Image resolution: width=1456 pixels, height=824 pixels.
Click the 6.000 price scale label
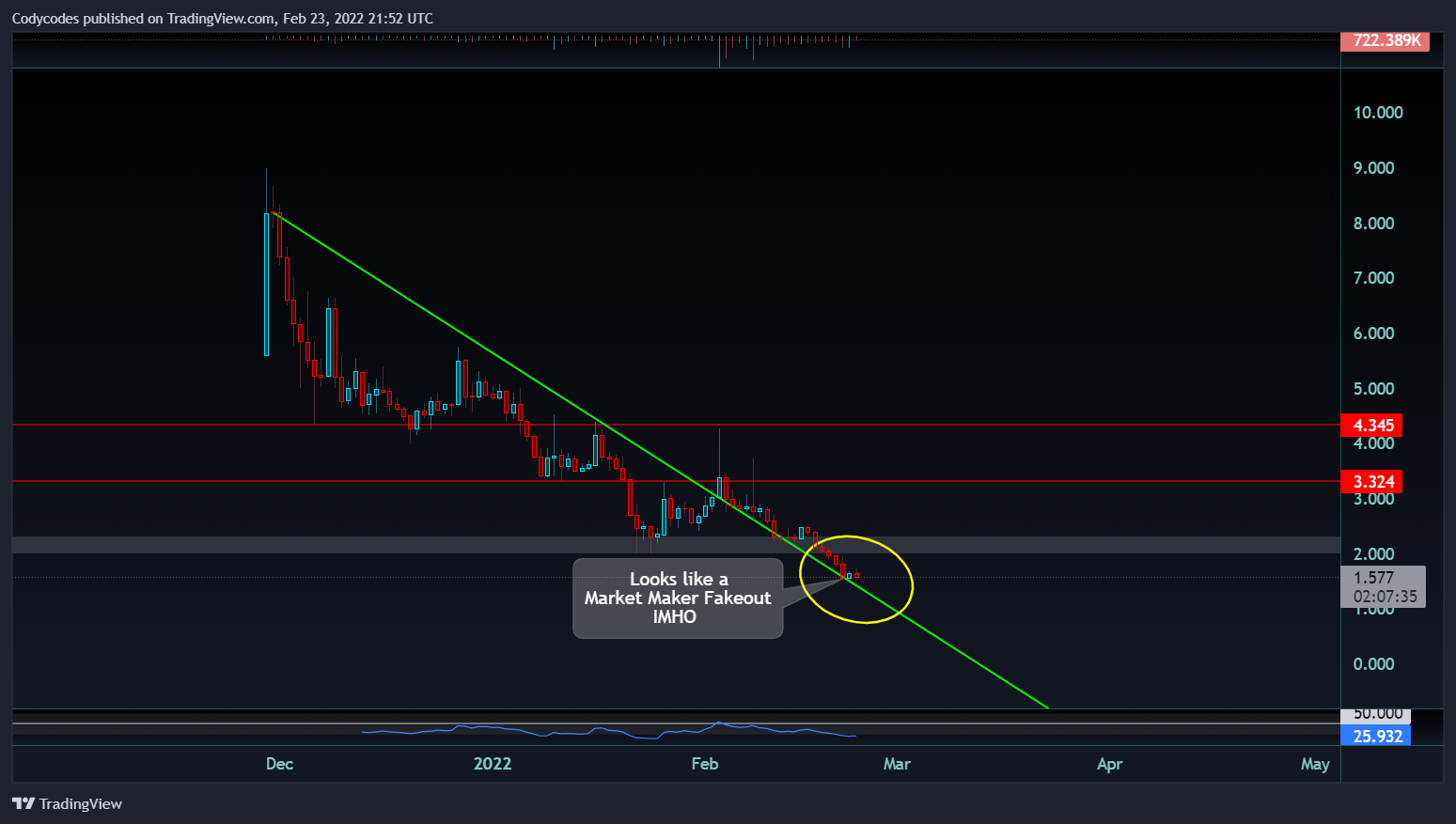(1374, 334)
